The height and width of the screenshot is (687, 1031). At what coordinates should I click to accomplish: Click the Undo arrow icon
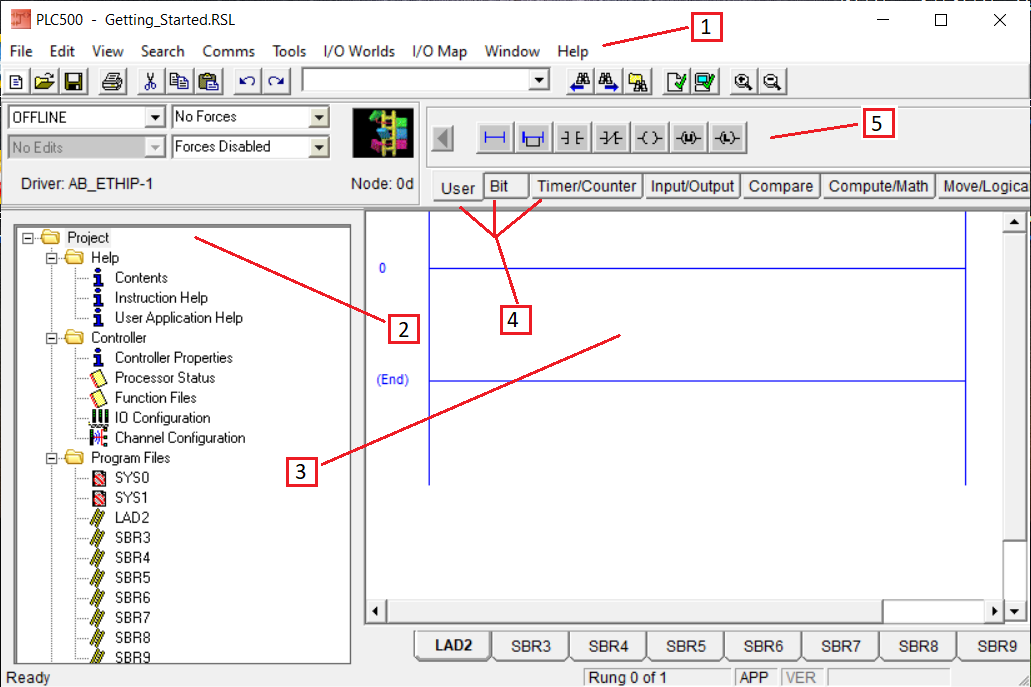pyautogui.click(x=247, y=82)
